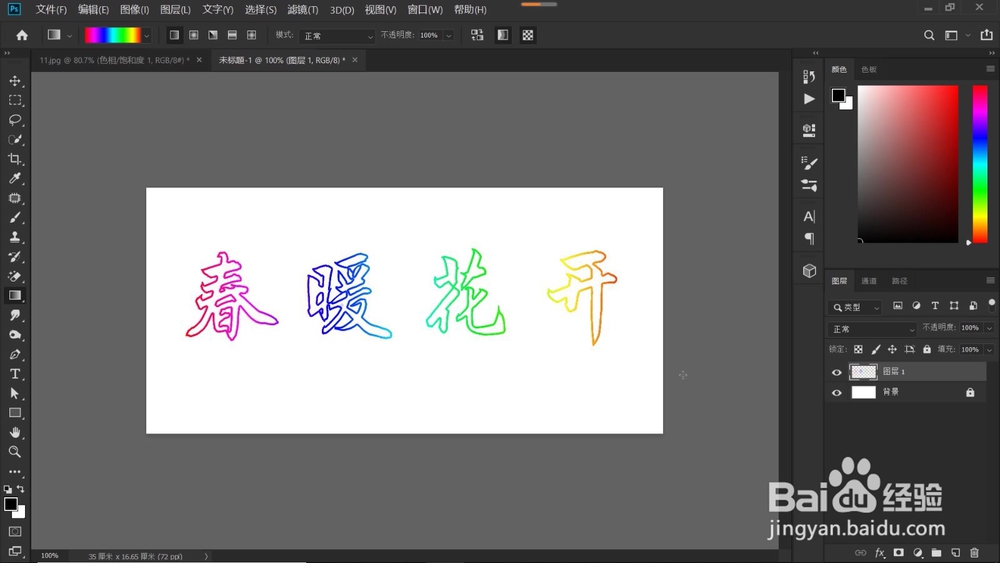The height and width of the screenshot is (563, 1000).
Task: Select the Move tool
Action: point(15,81)
